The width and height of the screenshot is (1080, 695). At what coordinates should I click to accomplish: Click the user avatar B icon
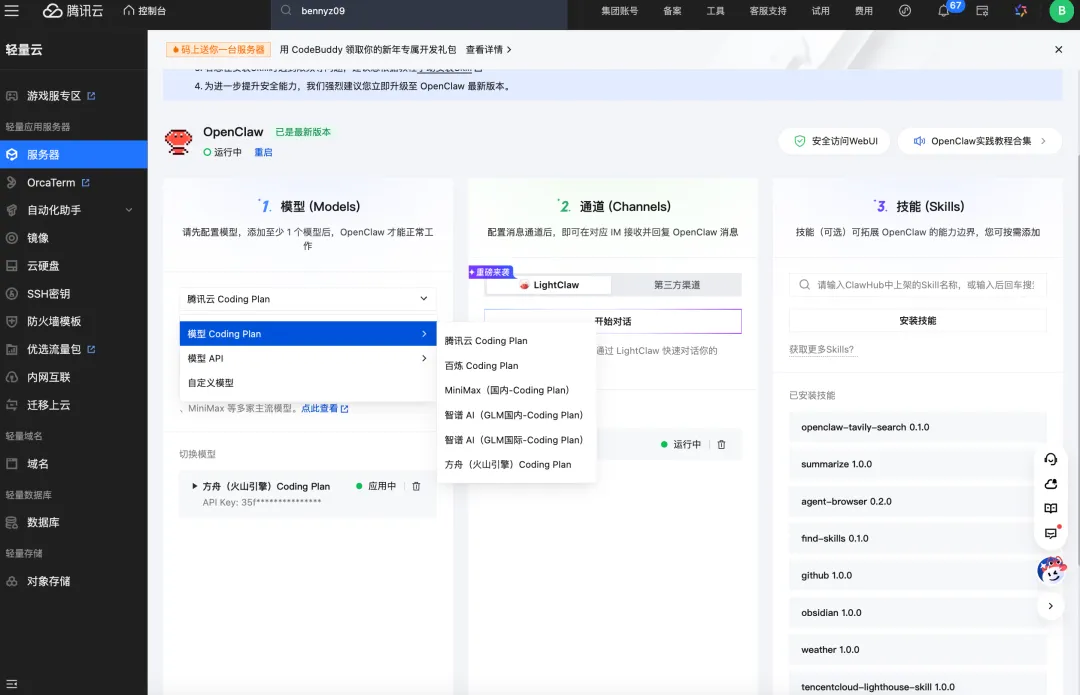click(1061, 11)
